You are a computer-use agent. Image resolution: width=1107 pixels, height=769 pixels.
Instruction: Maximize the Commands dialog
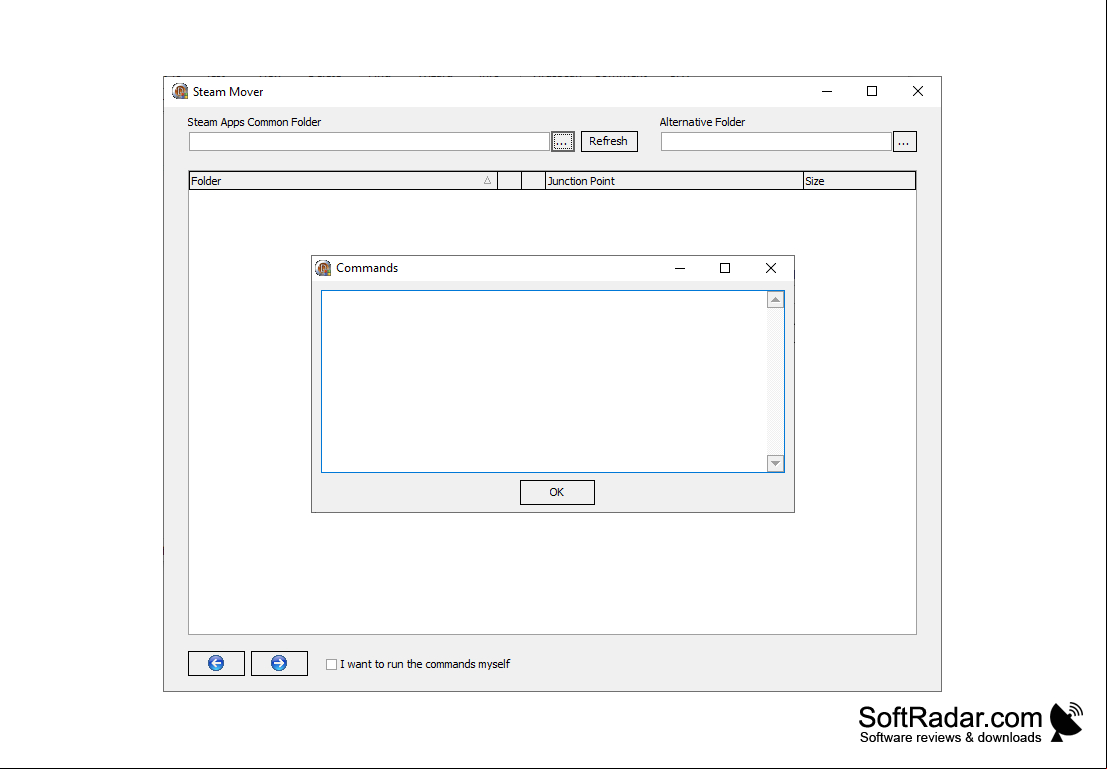pyautogui.click(x=724, y=268)
